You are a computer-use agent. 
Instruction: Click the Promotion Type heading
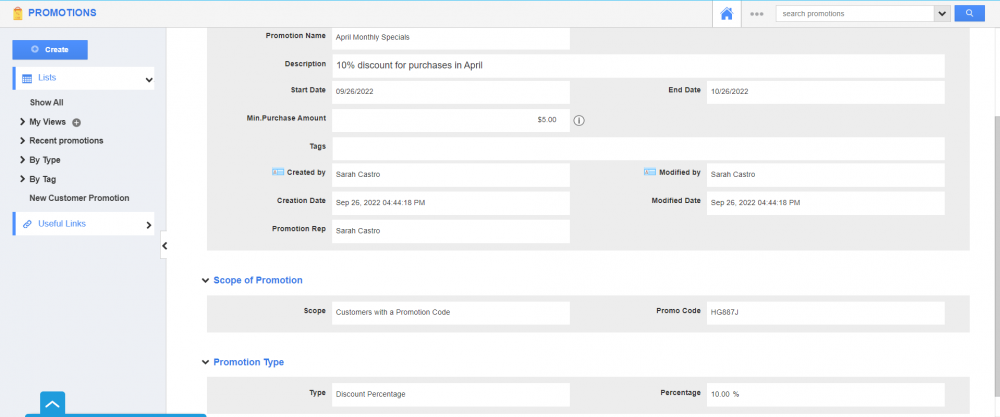(x=249, y=362)
